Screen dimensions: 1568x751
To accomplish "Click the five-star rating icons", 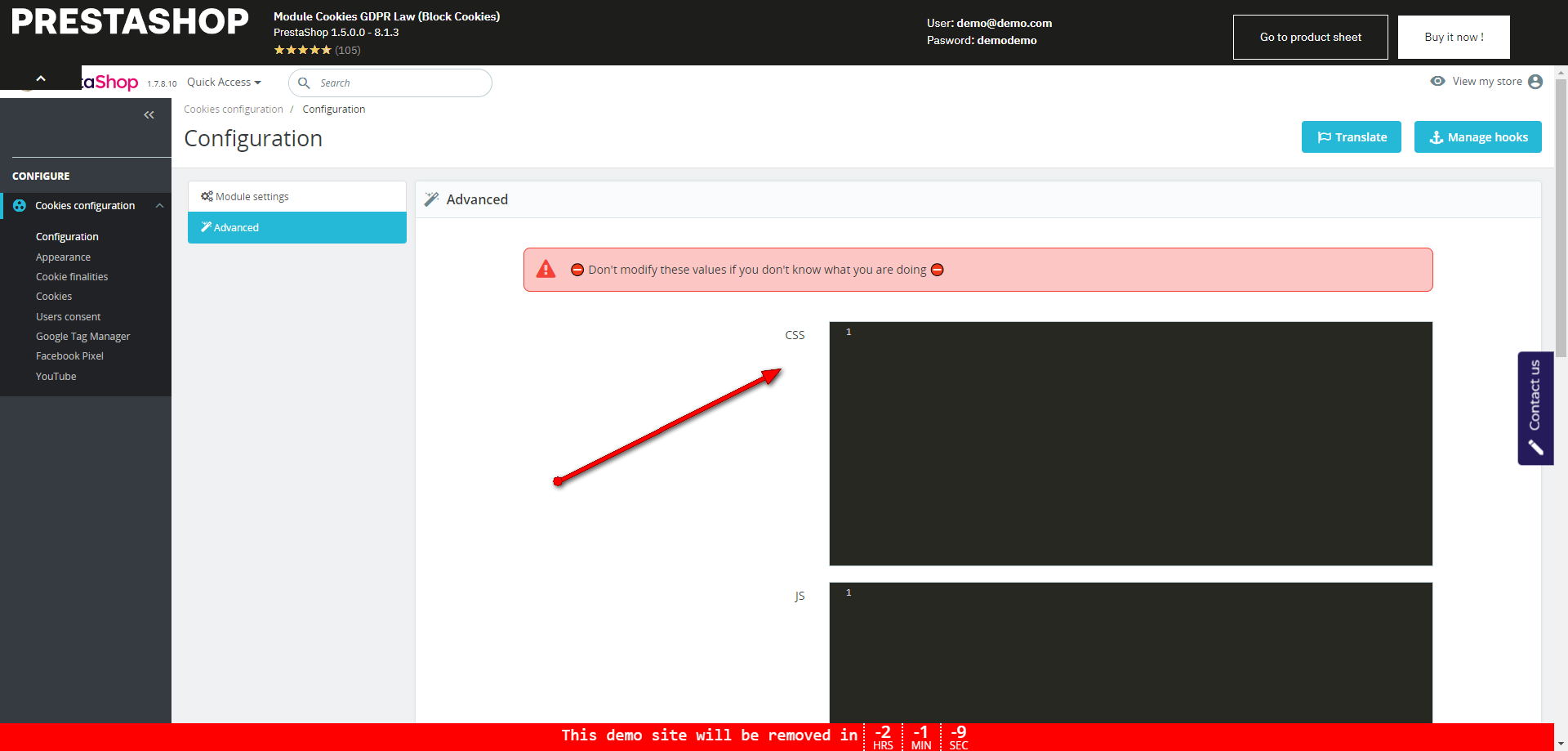I will tap(303, 50).
